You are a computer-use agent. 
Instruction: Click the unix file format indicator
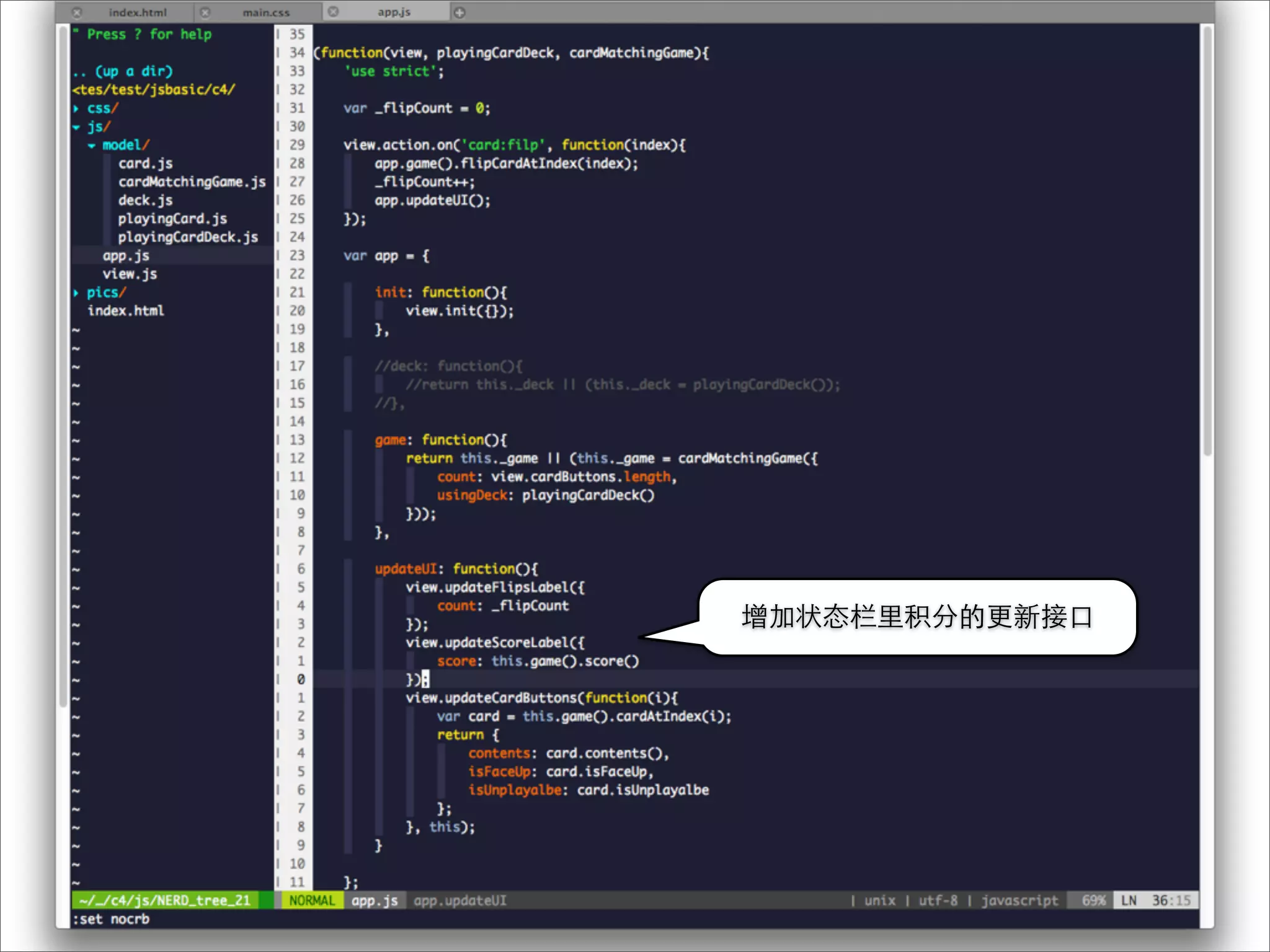pos(879,901)
